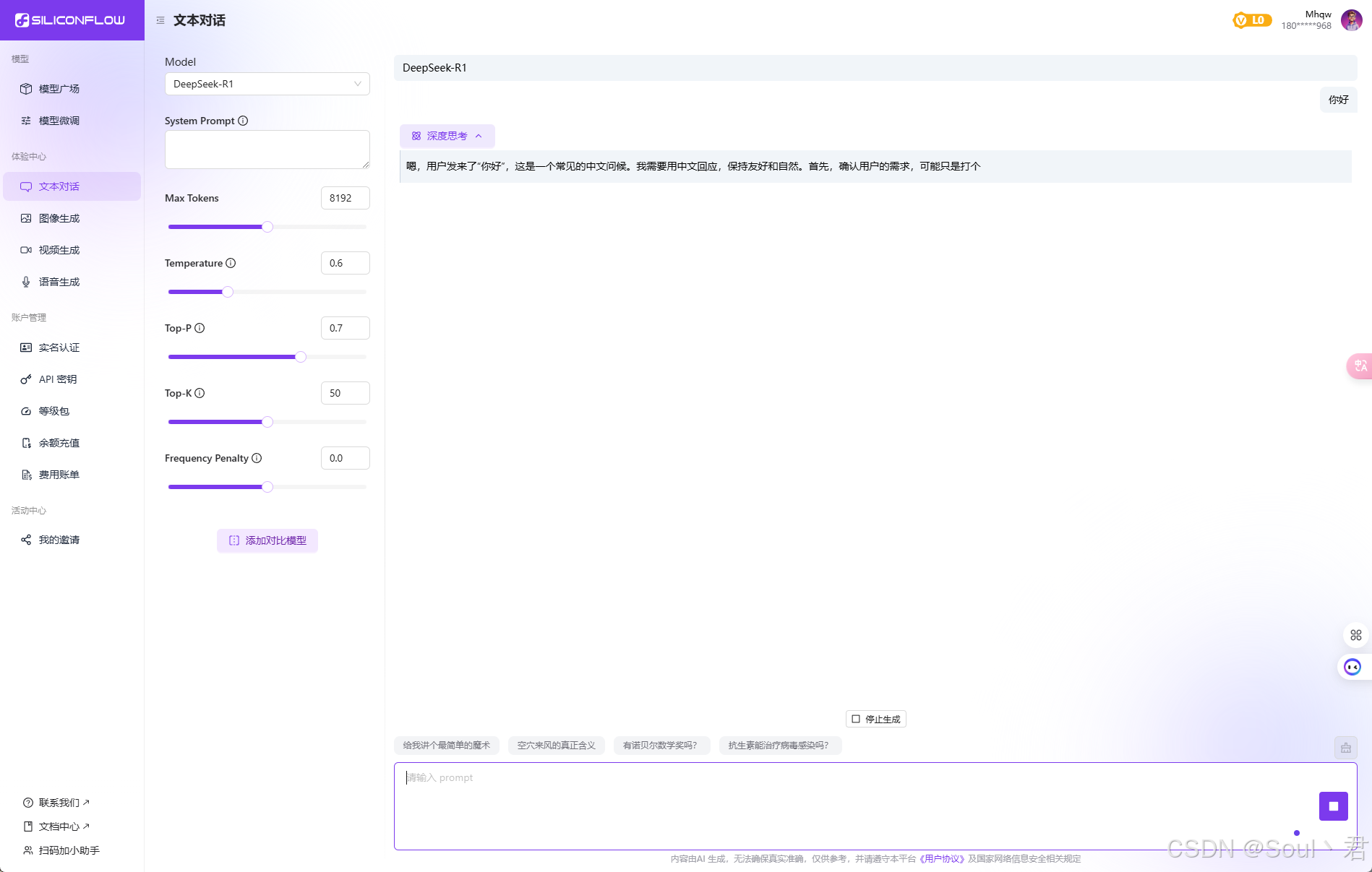Click the Temperature slider handle
The image size is (1372, 872).
(x=228, y=292)
